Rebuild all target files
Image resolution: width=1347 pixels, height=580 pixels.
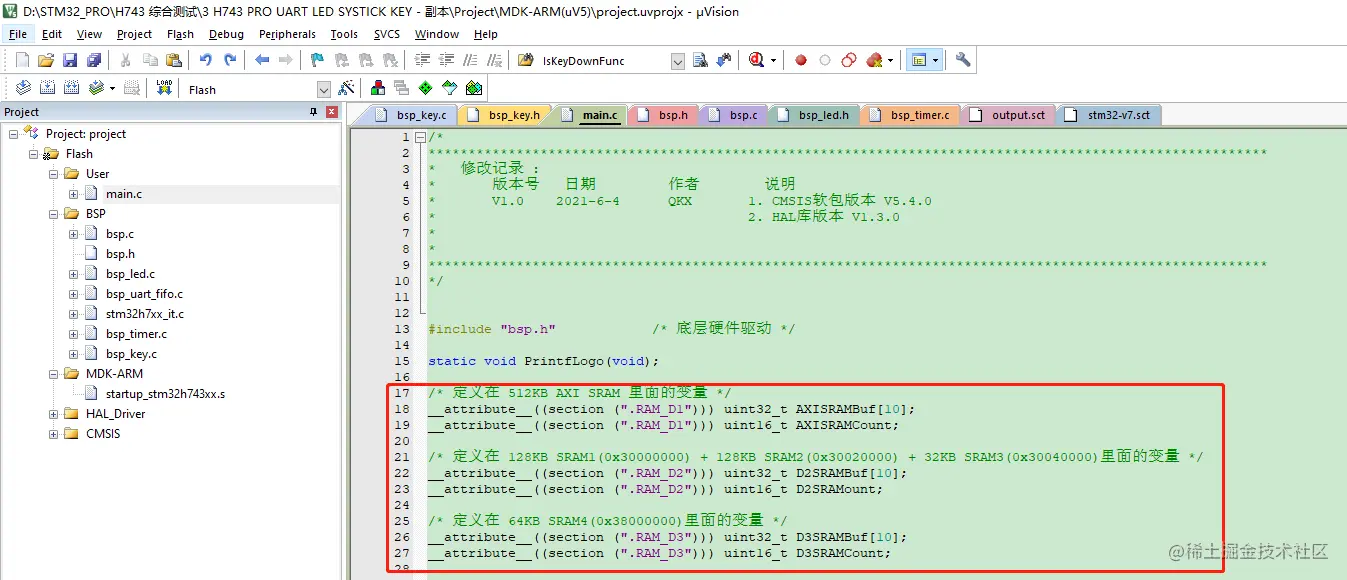[71, 89]
